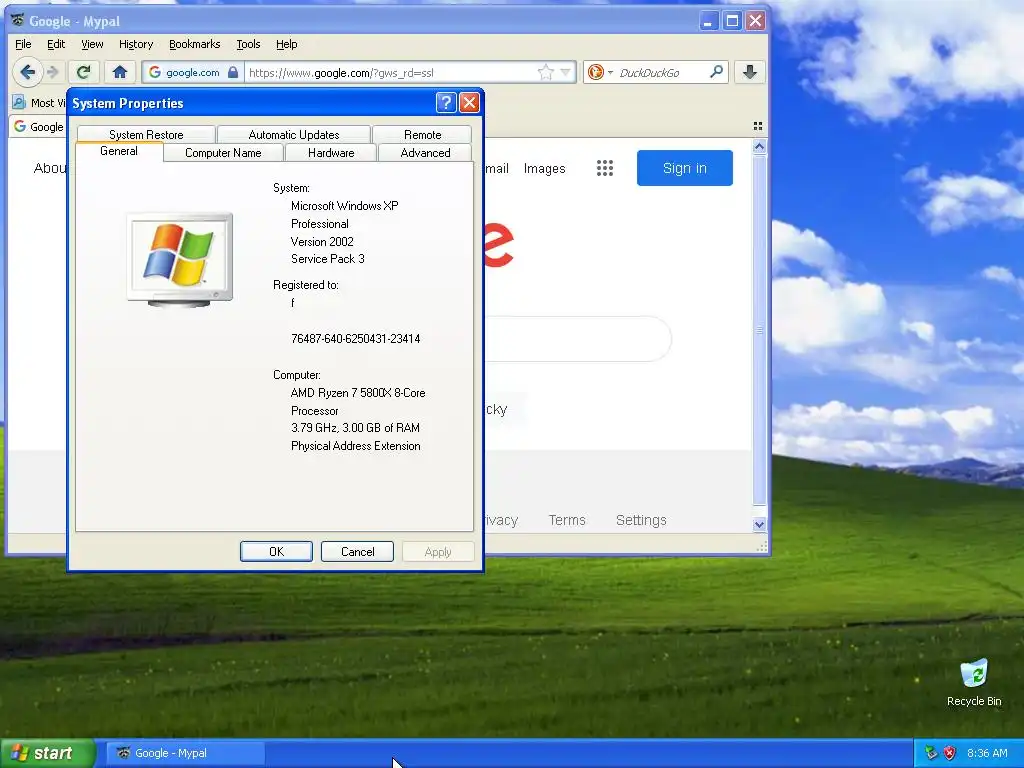Screen dimensions: 1024x768
Task: Open the Help menu in Mypal
Action: (x=286, y=44)
